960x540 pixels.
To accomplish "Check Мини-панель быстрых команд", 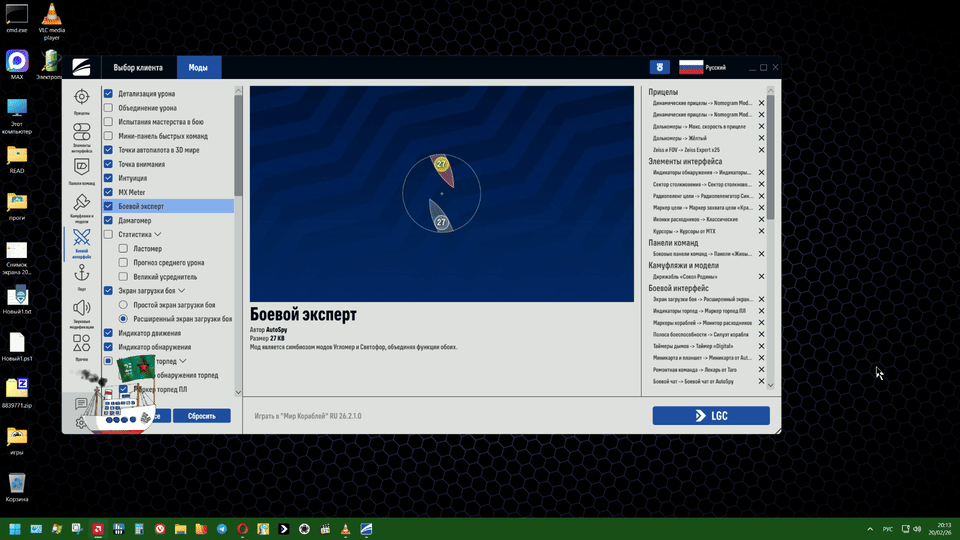I will pos(108,136).
